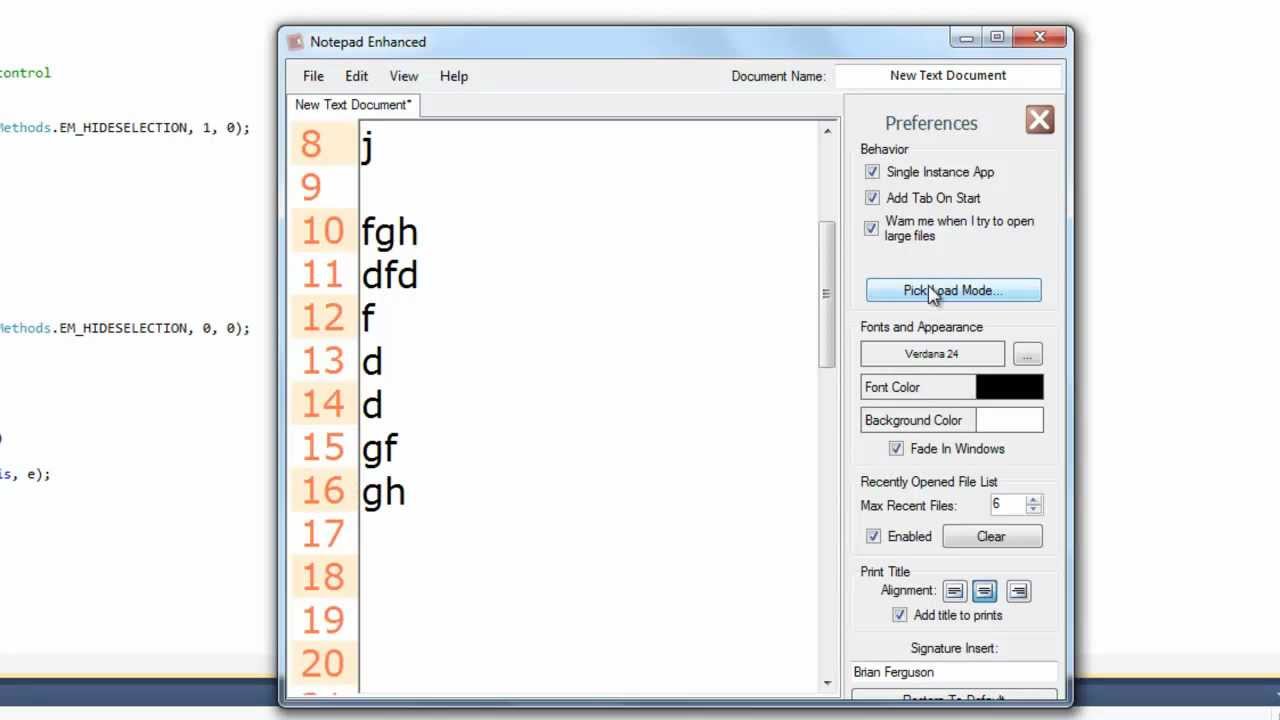The image size is (1280, 720).
Task: Click the text 'dfd' on line 11
Action: click(390, 274)
